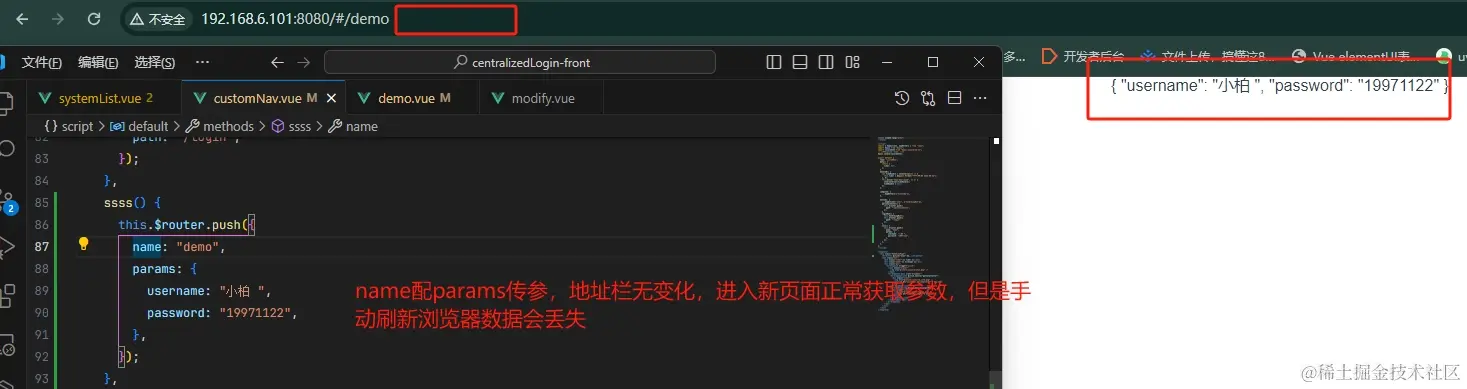Open the Vue elementUI bookmark
The height and width of the screenshot is (389, 1467).
(1355, 56)
